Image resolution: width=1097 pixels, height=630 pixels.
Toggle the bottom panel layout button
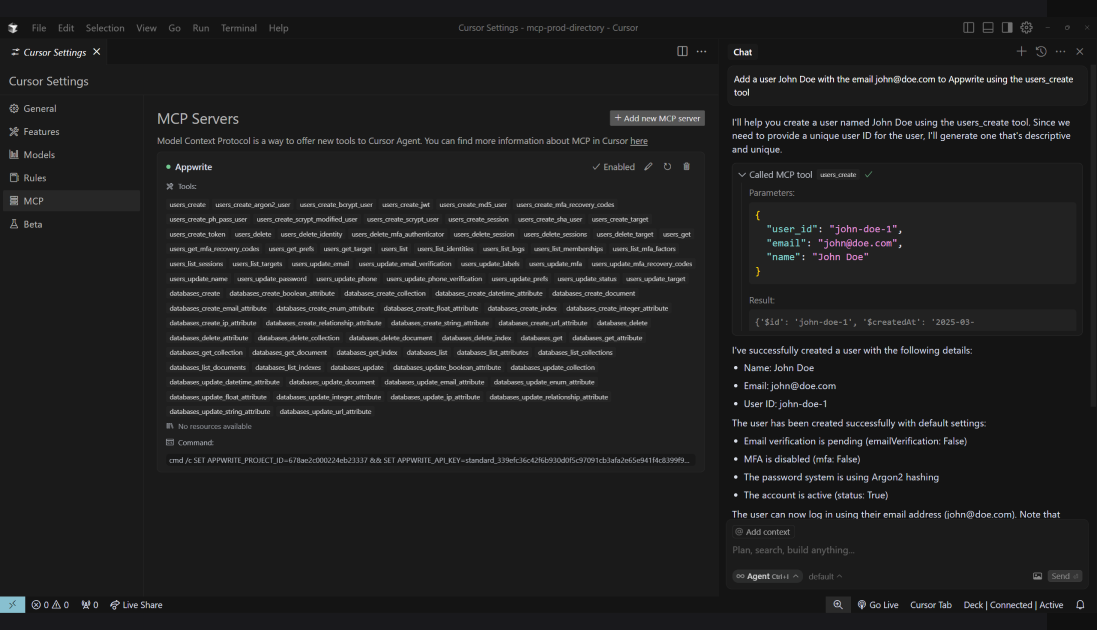coord(988,28)
